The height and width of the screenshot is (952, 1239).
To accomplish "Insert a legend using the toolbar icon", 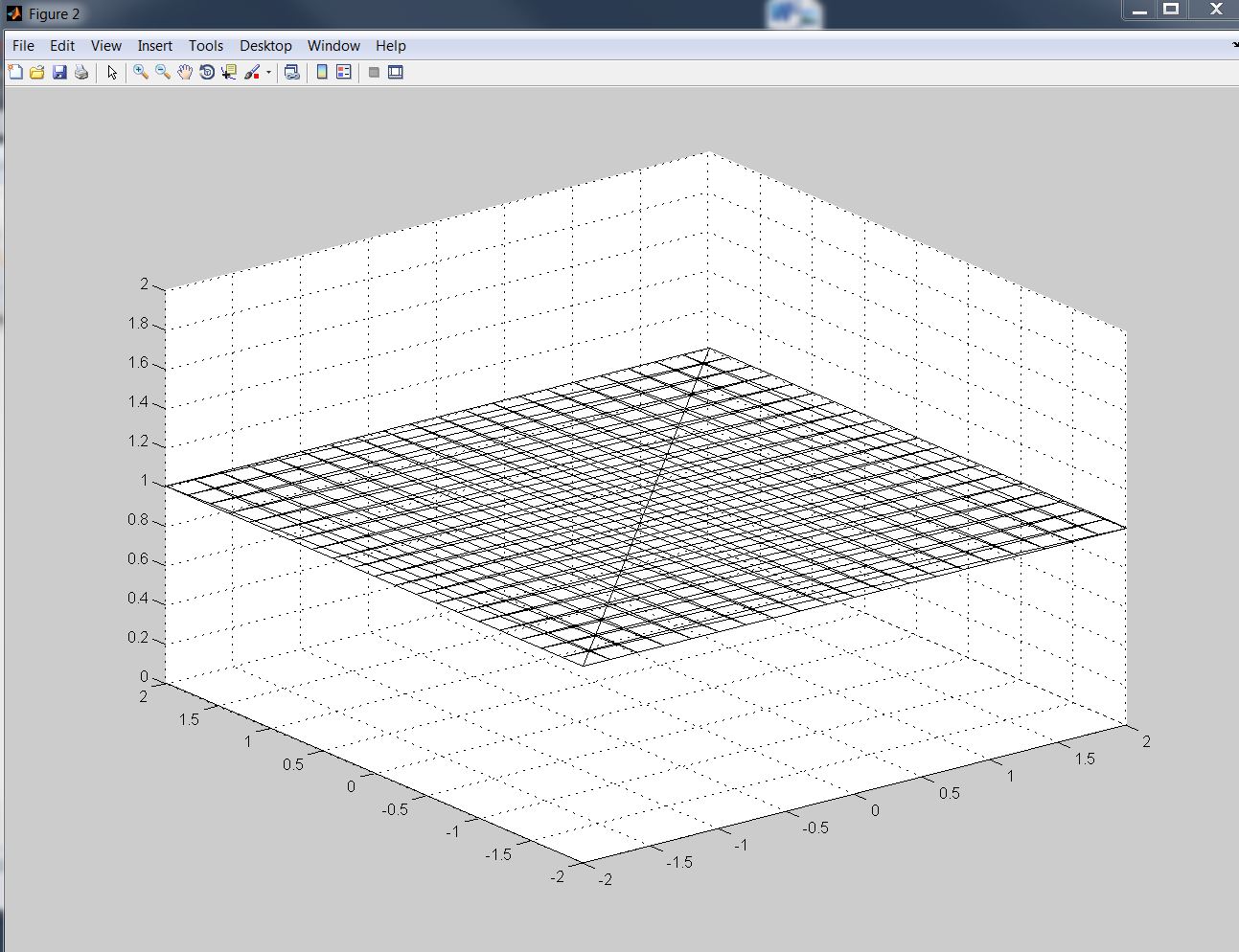I will click(344, 72).
